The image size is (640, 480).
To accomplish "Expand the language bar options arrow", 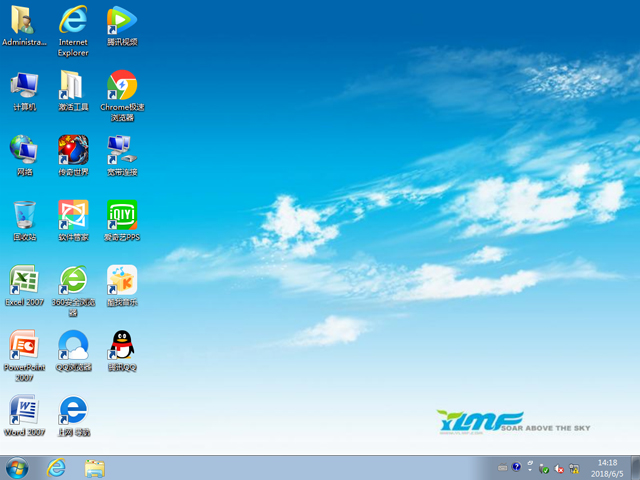I will click(530, 467).
